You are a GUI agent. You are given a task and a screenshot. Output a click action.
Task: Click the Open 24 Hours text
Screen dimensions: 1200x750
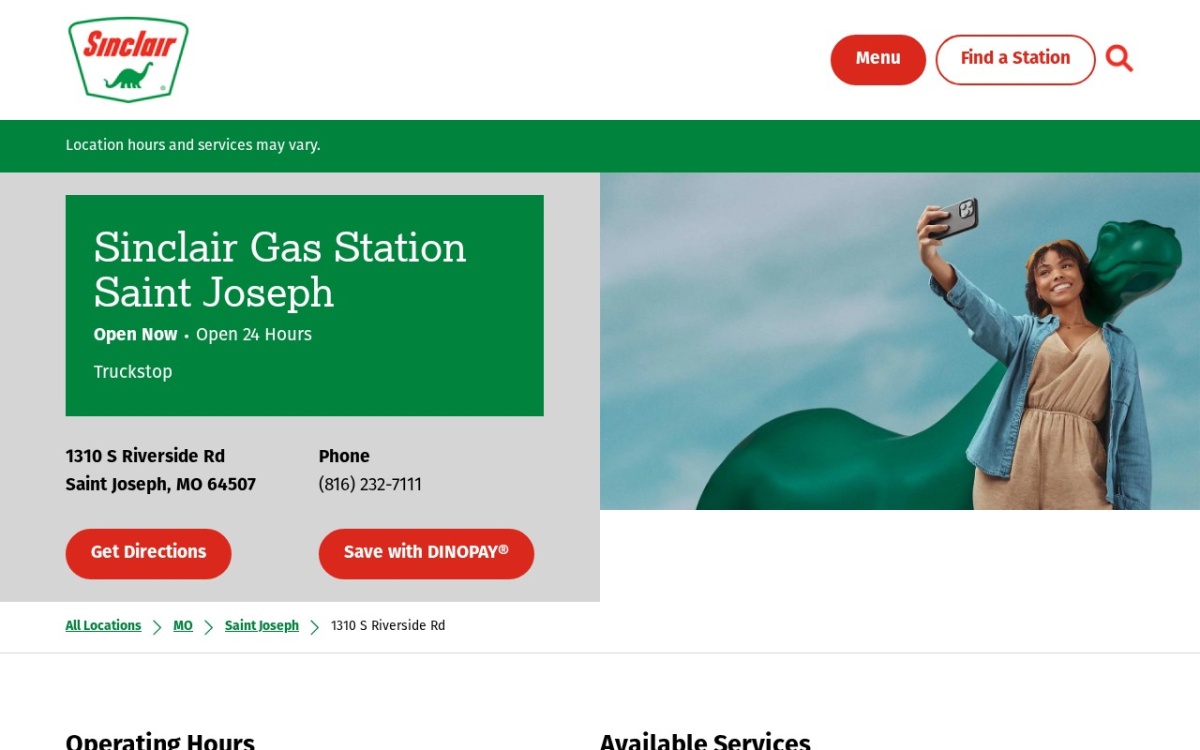point(254,335)
